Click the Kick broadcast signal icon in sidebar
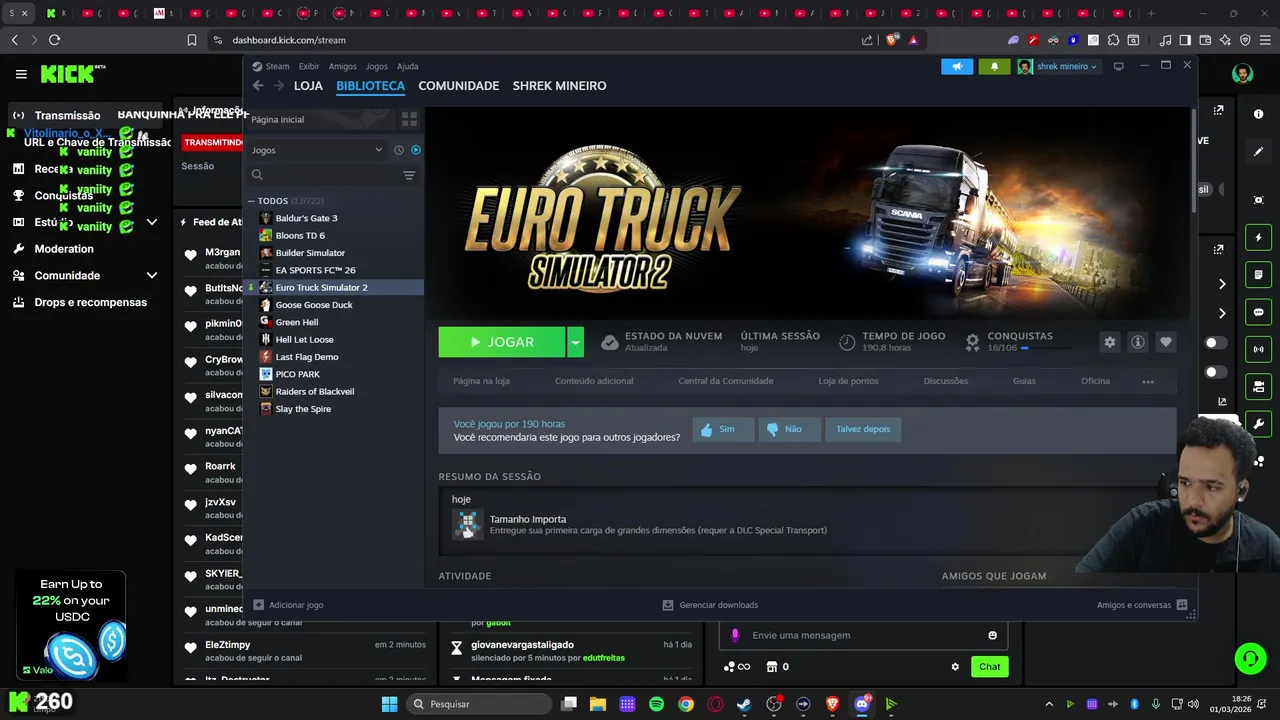 (x=1259, y=349)
